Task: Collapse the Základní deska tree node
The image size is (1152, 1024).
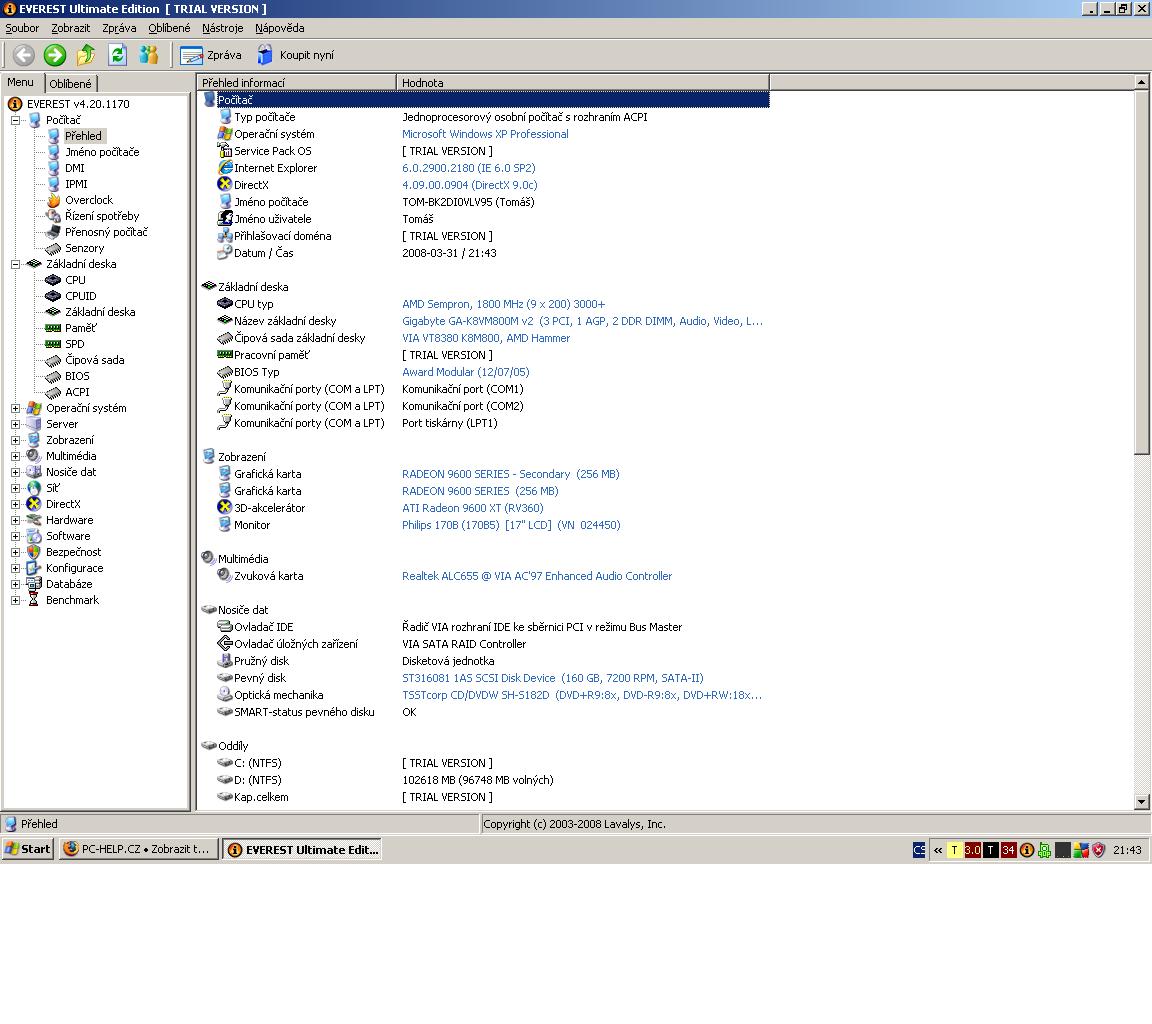Action: coord(15,264)
